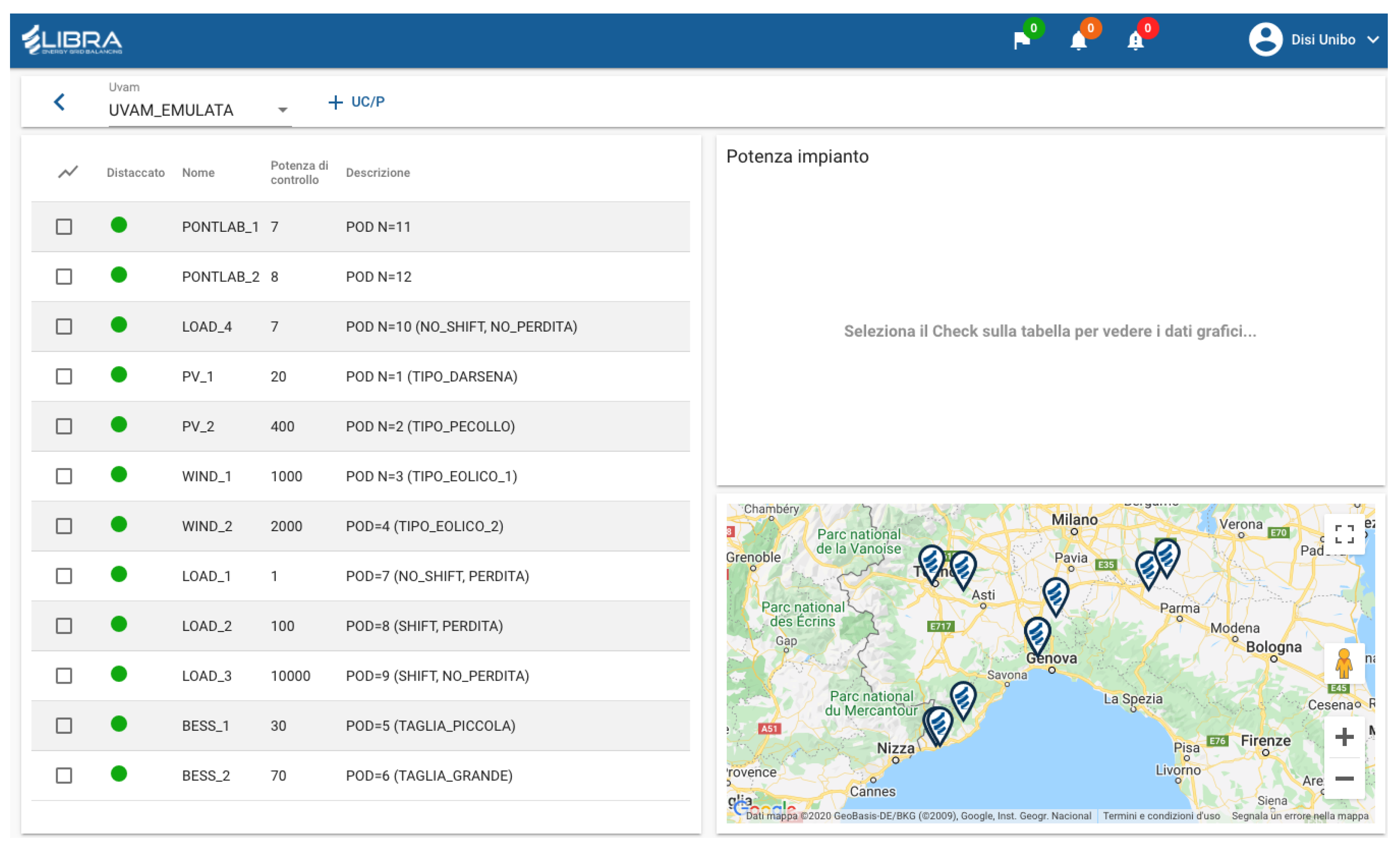
Task: Toggle map fullscreen view
Action: pyautogui.click(x=1344, y=534)
